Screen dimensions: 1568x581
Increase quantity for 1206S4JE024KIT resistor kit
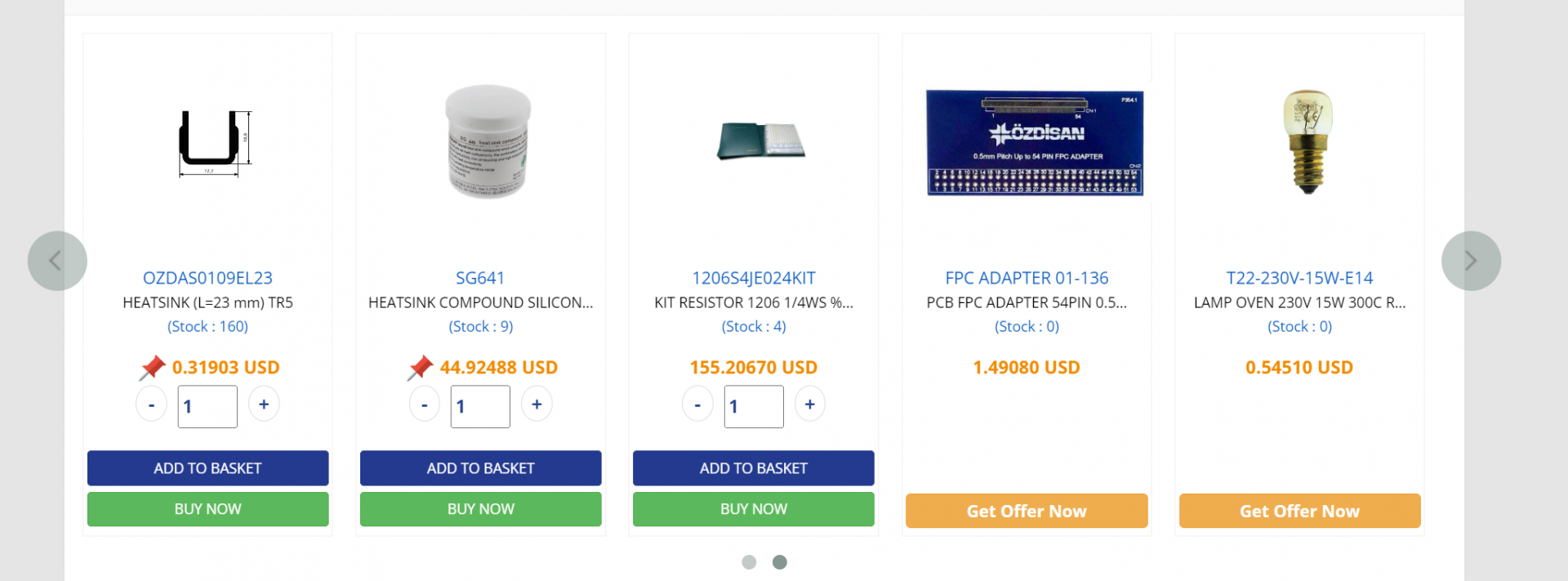(809, 404)
